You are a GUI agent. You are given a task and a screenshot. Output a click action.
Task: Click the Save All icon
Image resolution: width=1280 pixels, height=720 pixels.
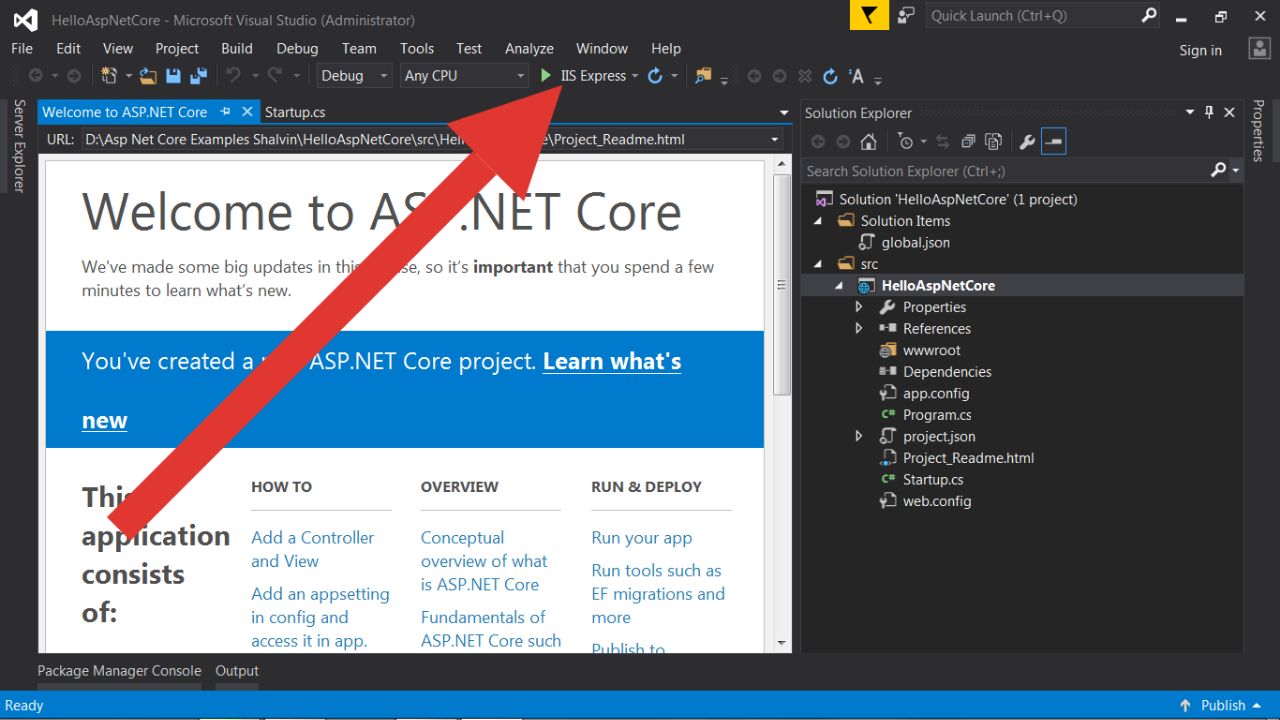tap(198, 76)
